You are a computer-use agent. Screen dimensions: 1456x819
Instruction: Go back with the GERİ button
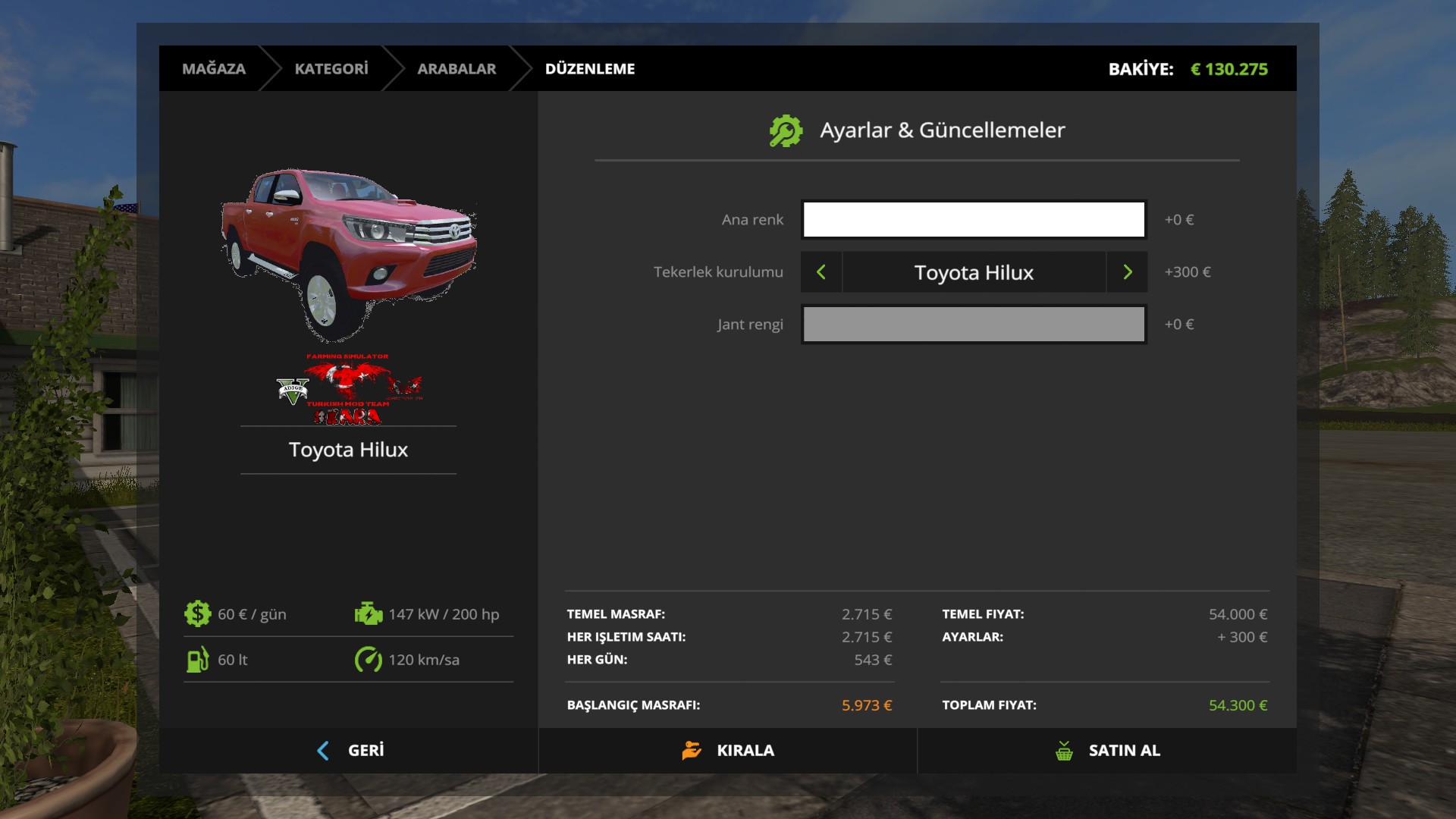[349, 751]
